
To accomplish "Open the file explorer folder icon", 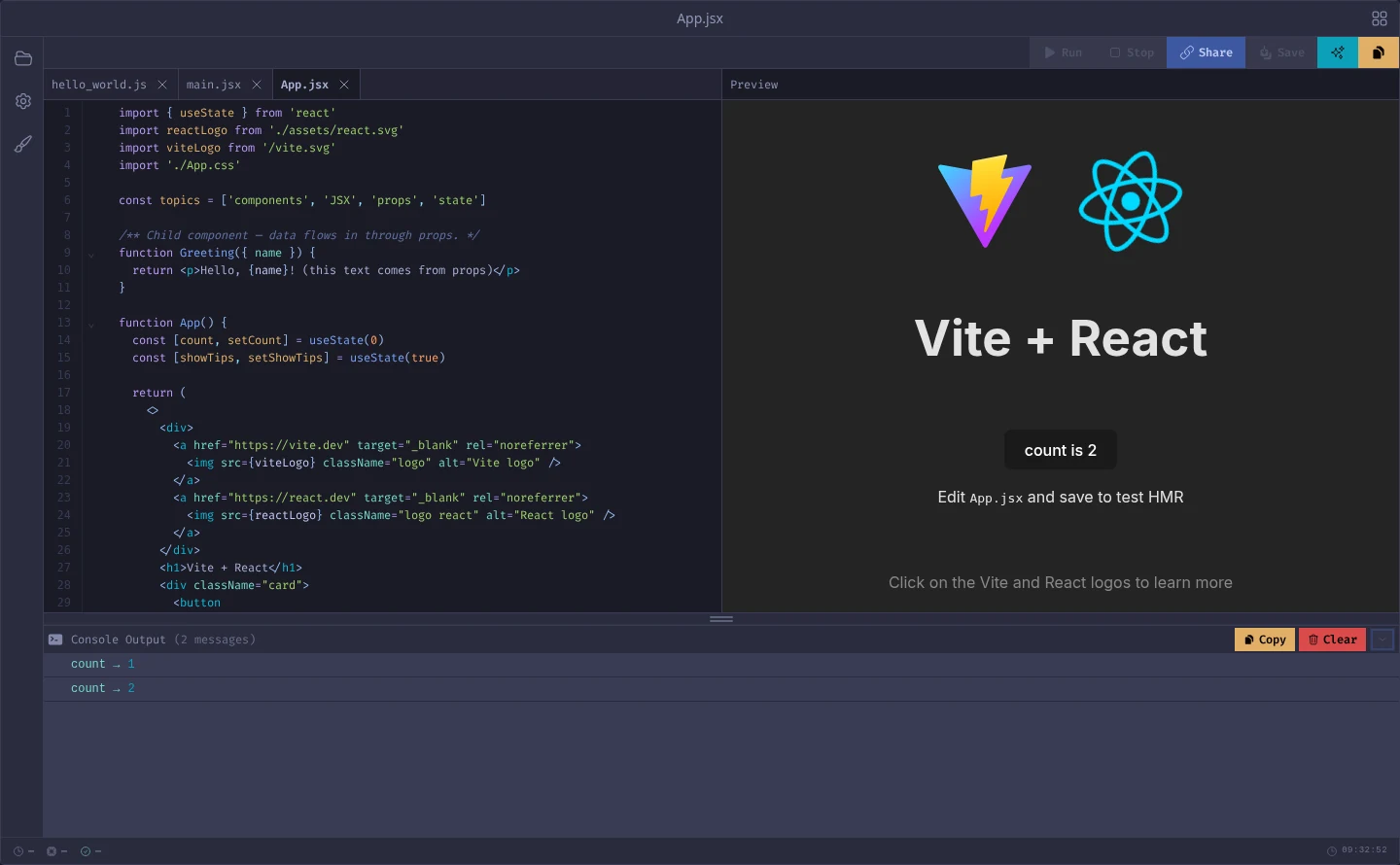I will [x=23, y=58].
